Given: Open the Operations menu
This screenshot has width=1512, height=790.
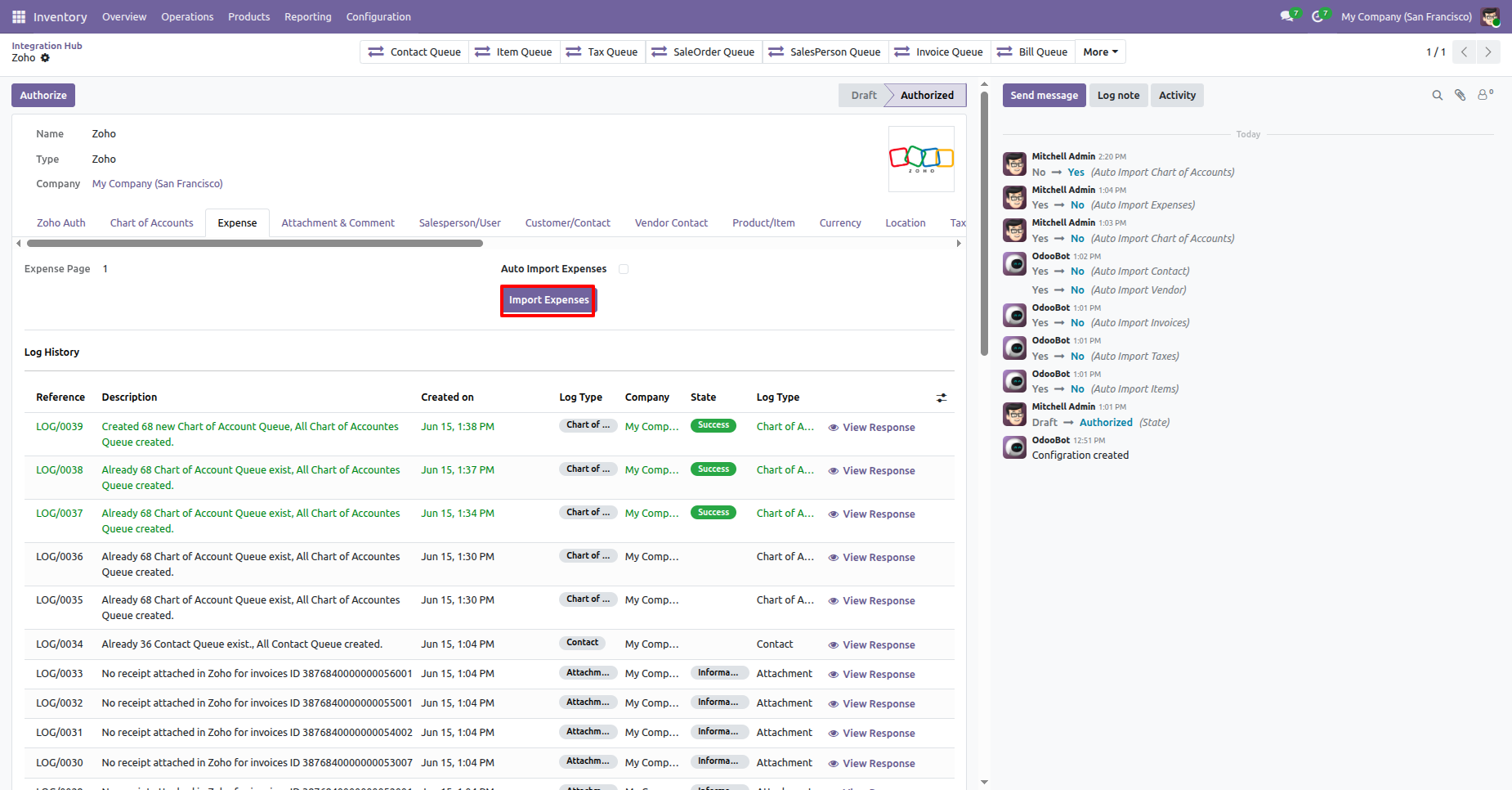Looking at the screenshot, I should point(187,16).
